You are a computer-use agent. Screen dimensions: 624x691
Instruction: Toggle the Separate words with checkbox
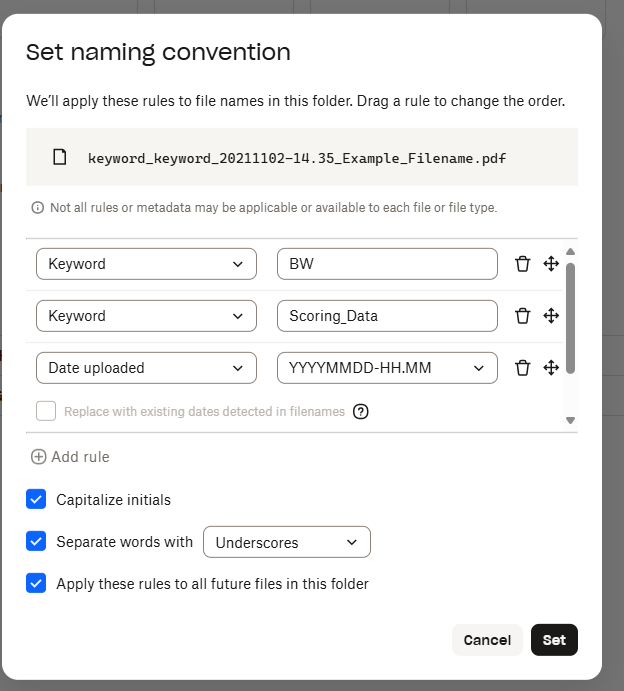click(x=36, y=541)
